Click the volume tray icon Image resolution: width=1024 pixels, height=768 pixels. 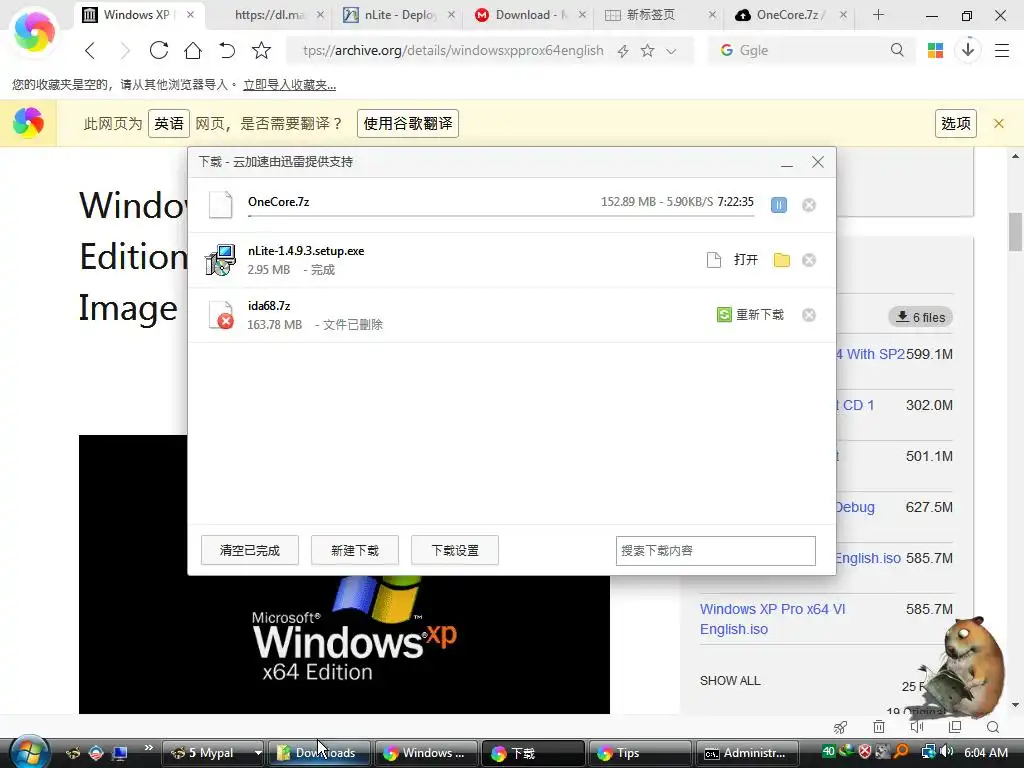click(947, 752)
